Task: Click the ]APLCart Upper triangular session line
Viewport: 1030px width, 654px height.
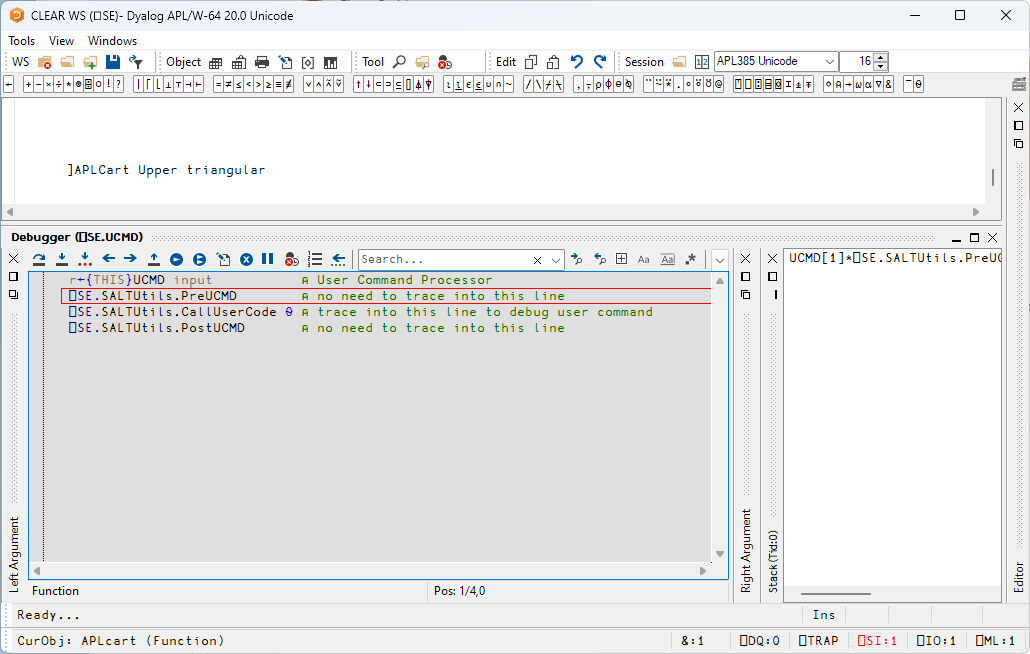Action: click(167, 170)
